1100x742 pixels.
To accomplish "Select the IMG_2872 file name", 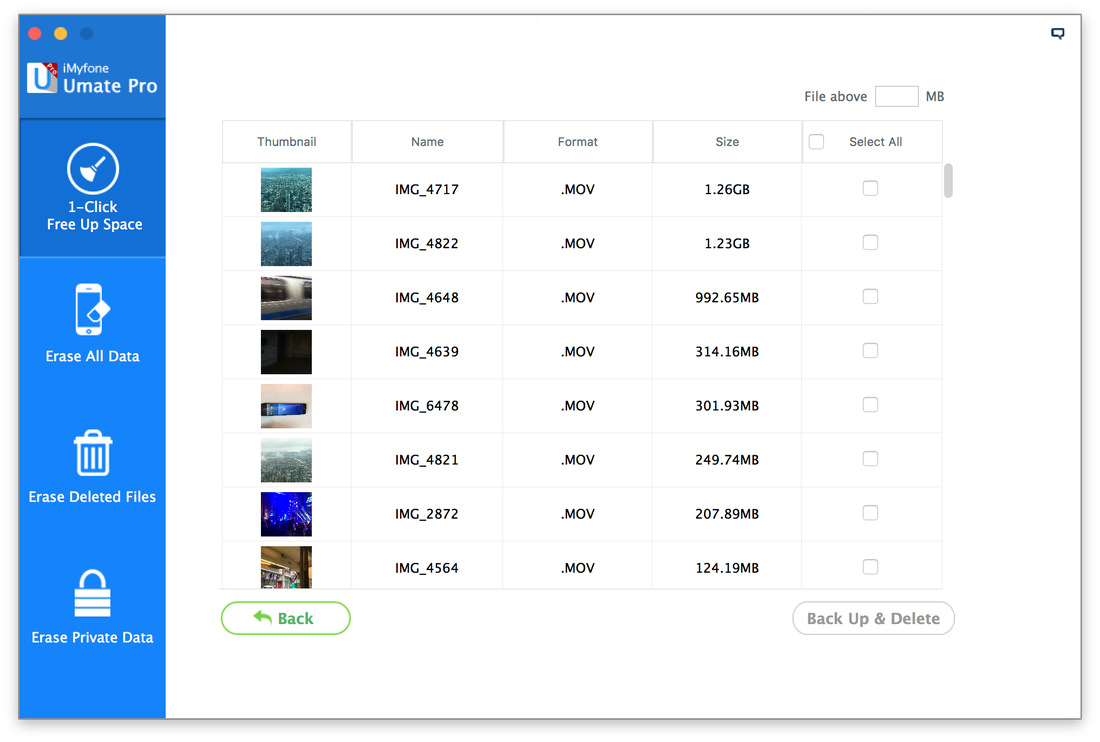I will coord(427,513).
